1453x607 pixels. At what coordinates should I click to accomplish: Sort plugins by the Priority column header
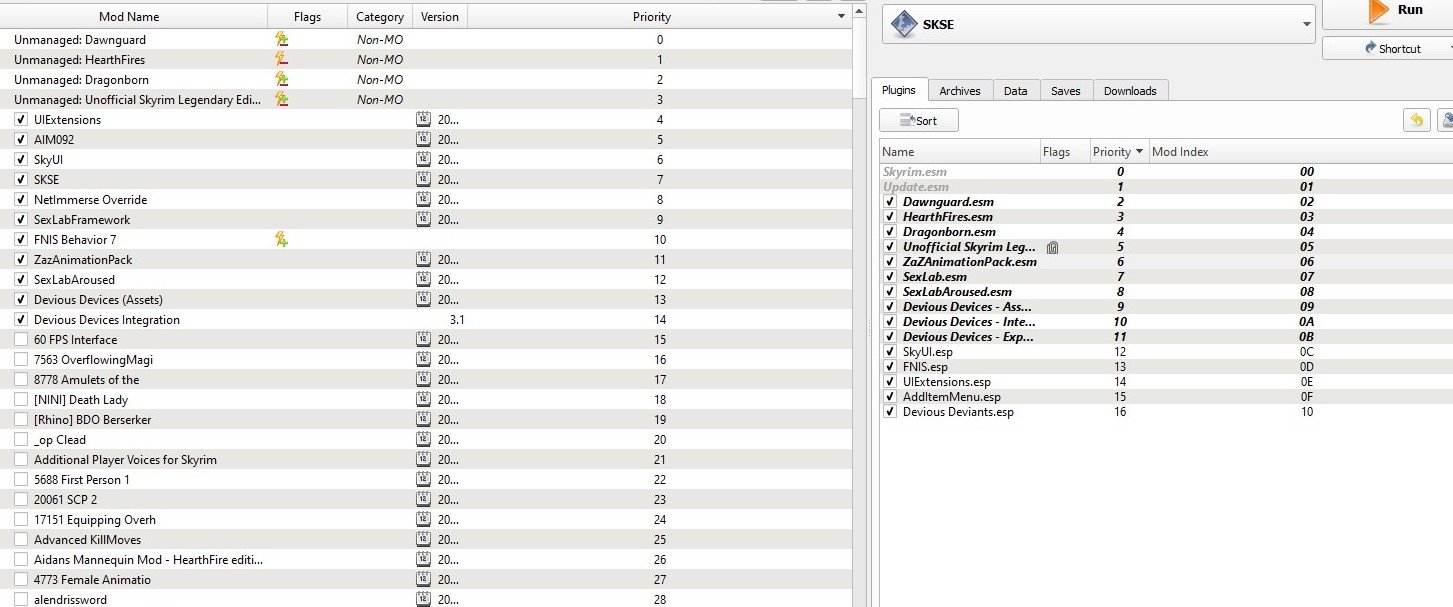click(x=1117, y=152)
